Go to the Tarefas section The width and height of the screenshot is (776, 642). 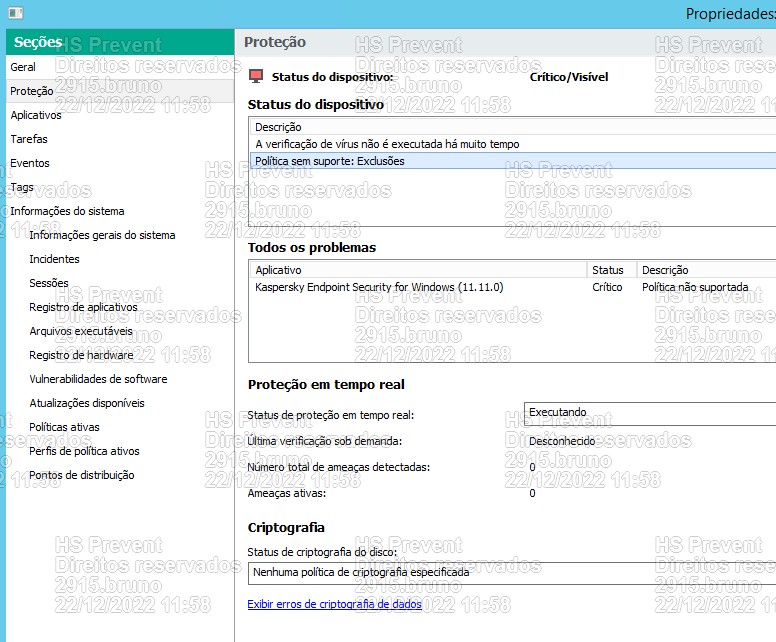tap(29, 139)
